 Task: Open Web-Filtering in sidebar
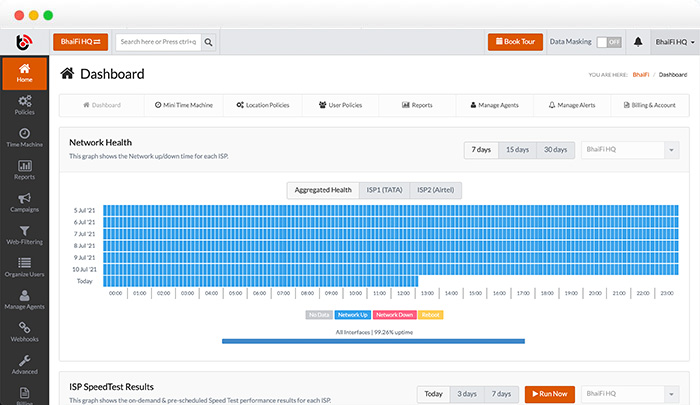[x=25, y=236]
